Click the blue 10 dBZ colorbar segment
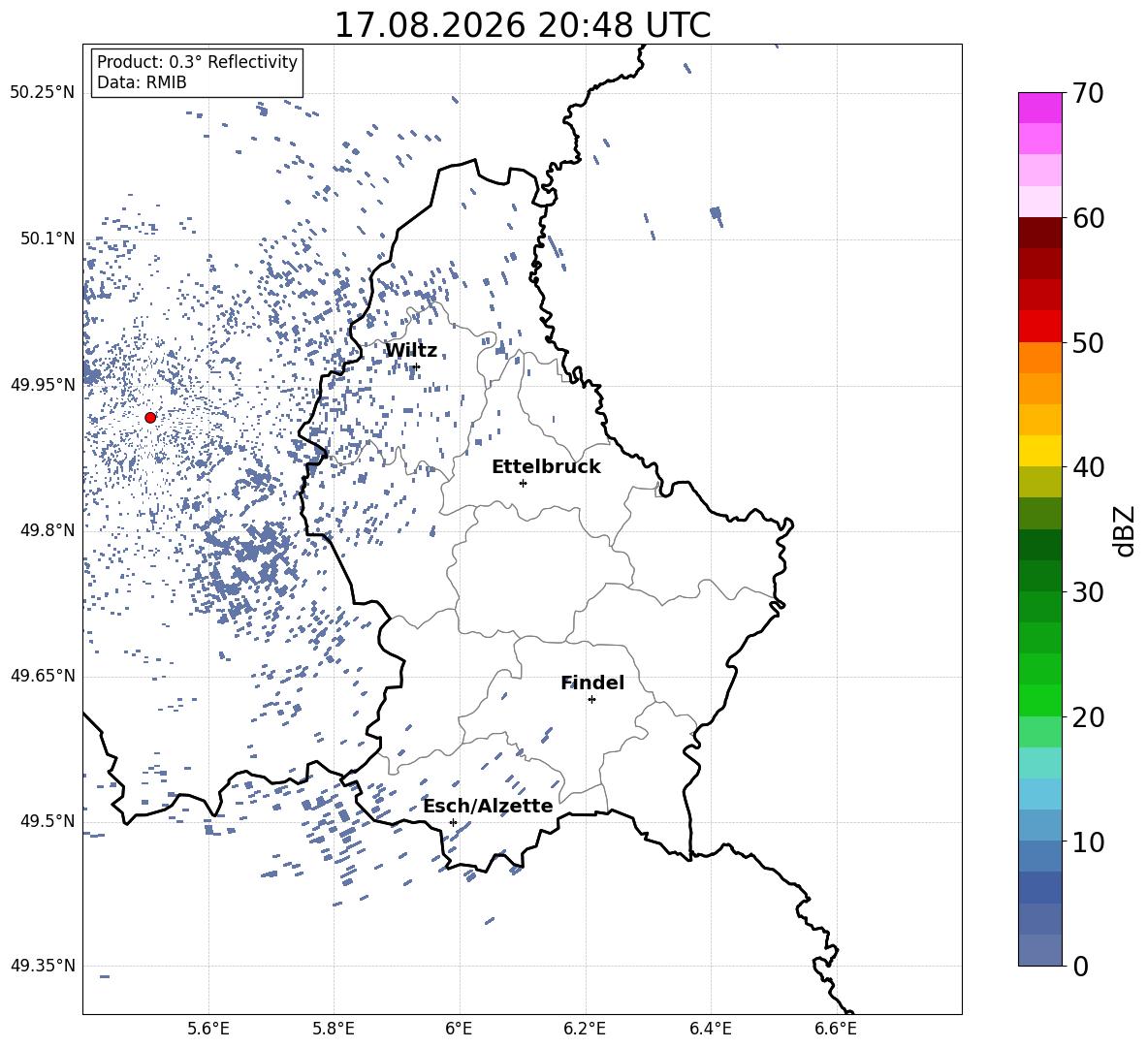This screenshot has height=1048, width=1148. 1039,825
